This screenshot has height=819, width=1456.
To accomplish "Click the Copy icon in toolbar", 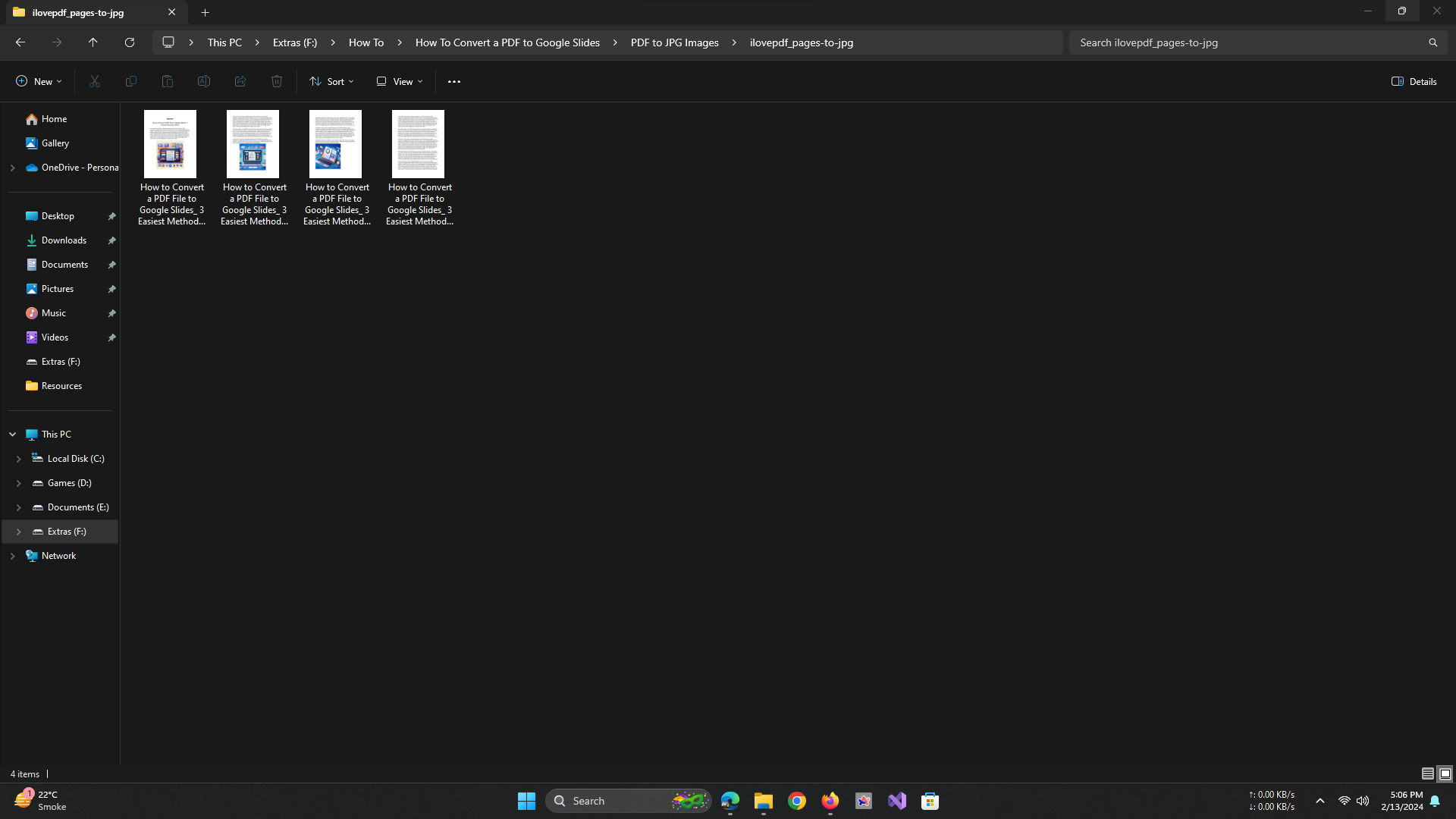I will 131,81.
